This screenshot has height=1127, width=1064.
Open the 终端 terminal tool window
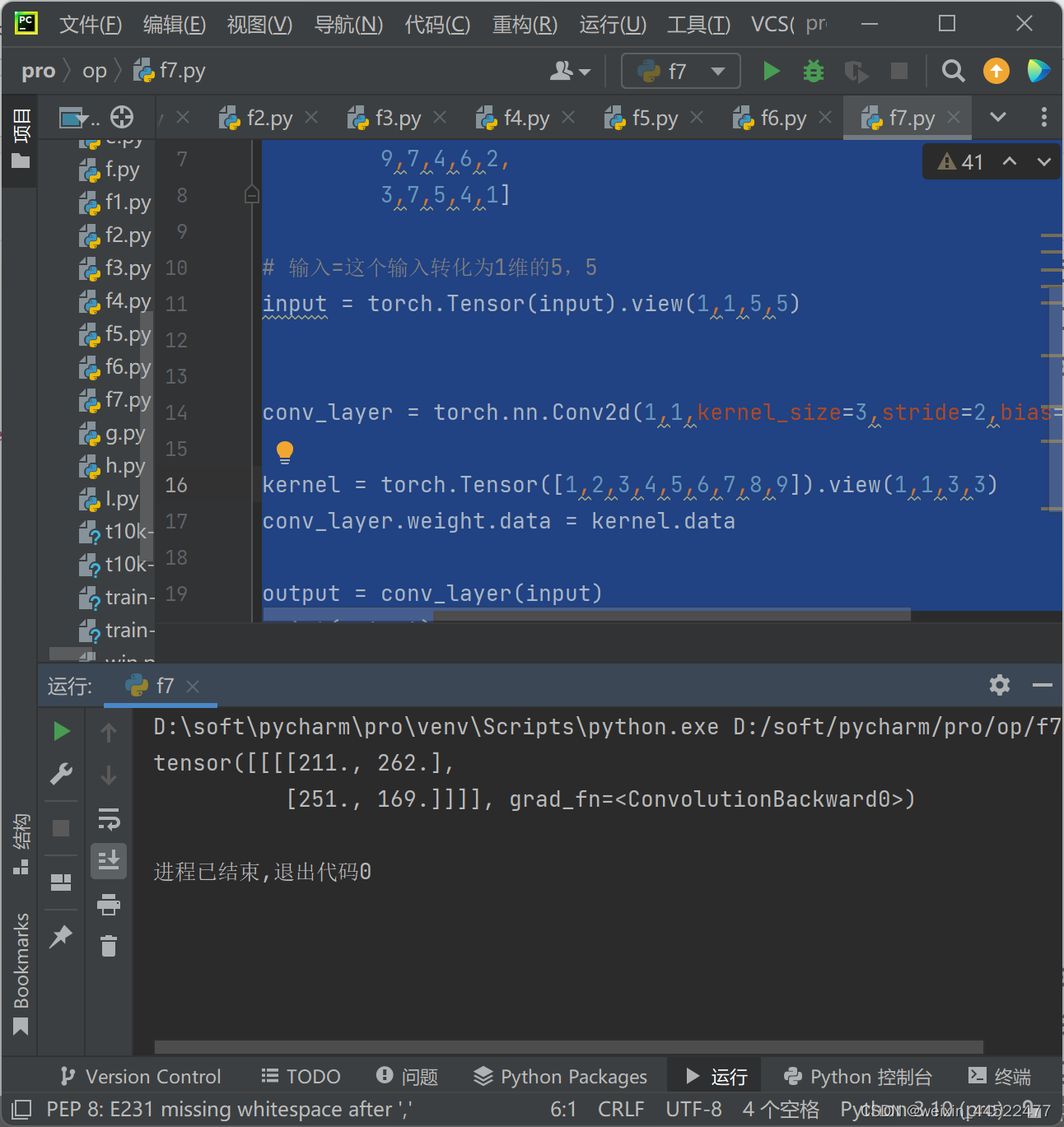pyautogui.click(x=1000, y=1077)
